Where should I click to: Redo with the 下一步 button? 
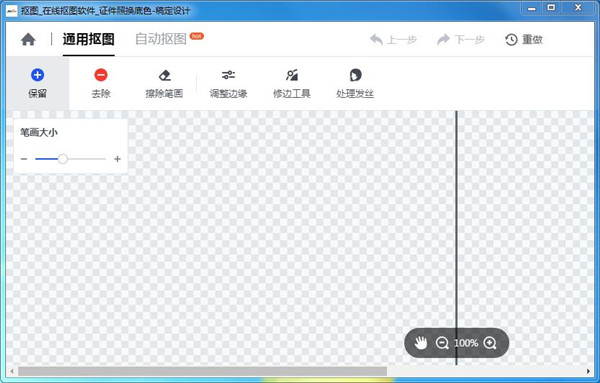point(461,39)
